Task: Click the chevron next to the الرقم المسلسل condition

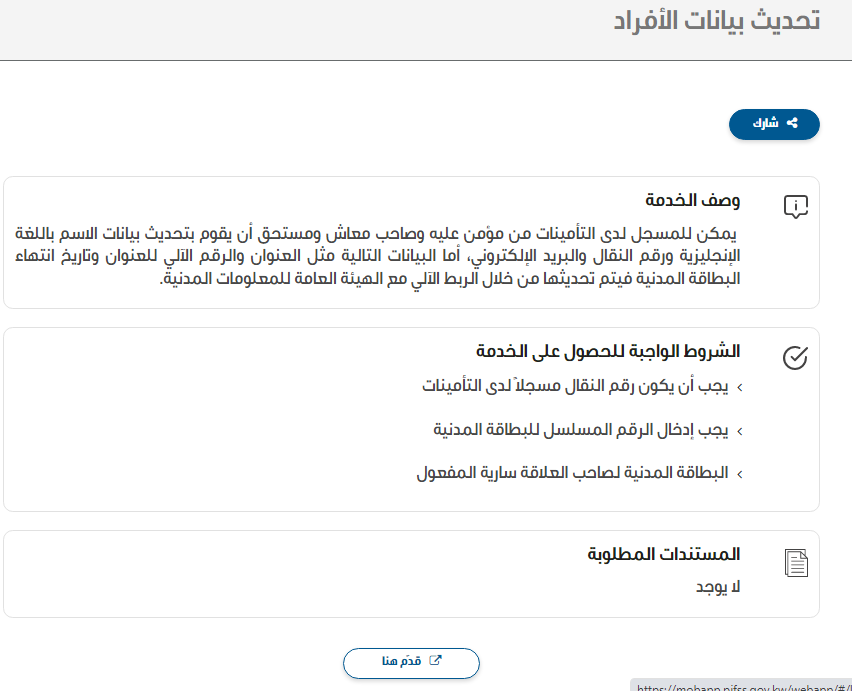Action: tap(739, 431)
